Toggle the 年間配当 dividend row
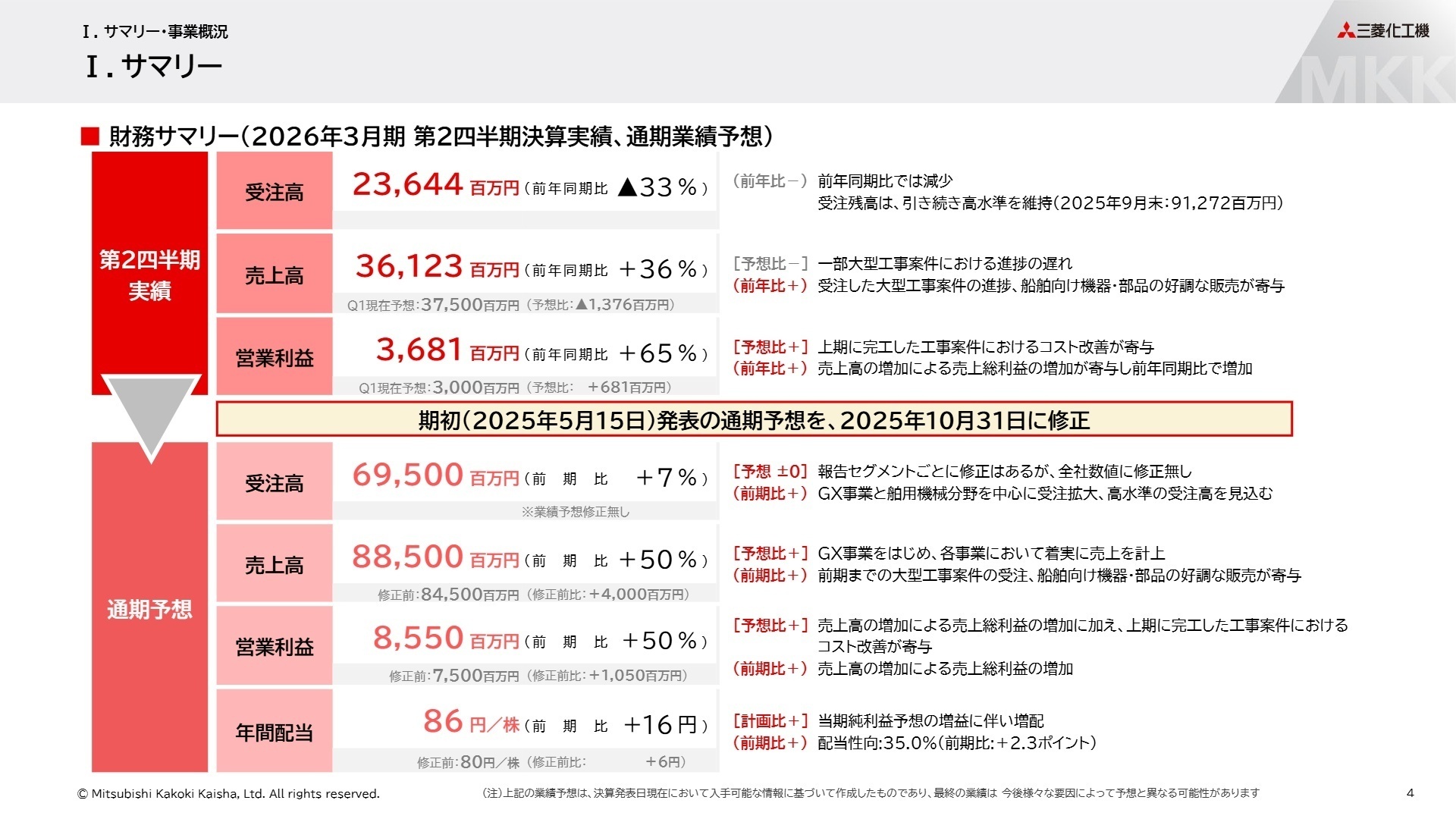Viewport: 1456px width, 819px height. point(273,732)
